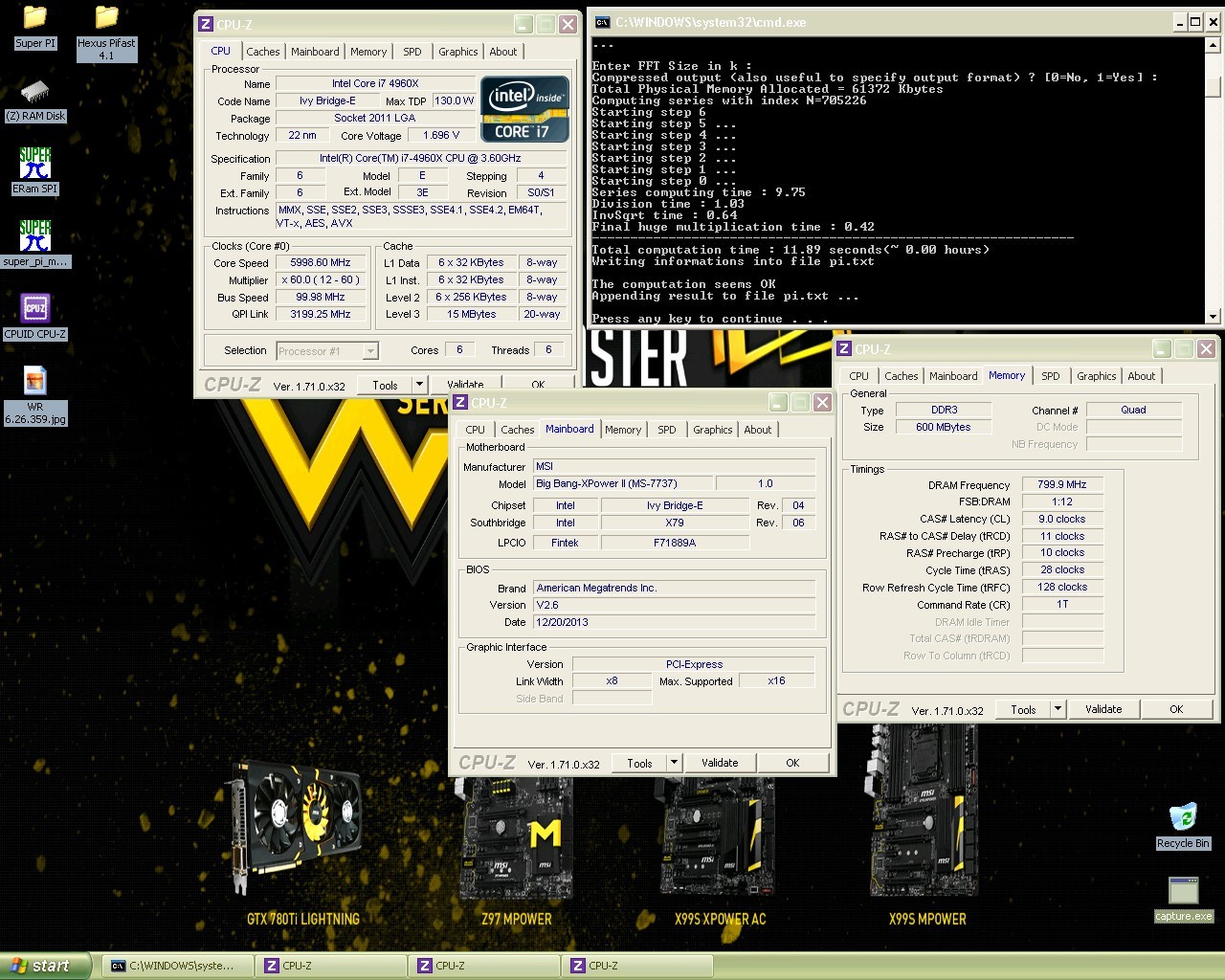
Task: Expand the Processor #1 selection dropdown
Action: point(370,351)
